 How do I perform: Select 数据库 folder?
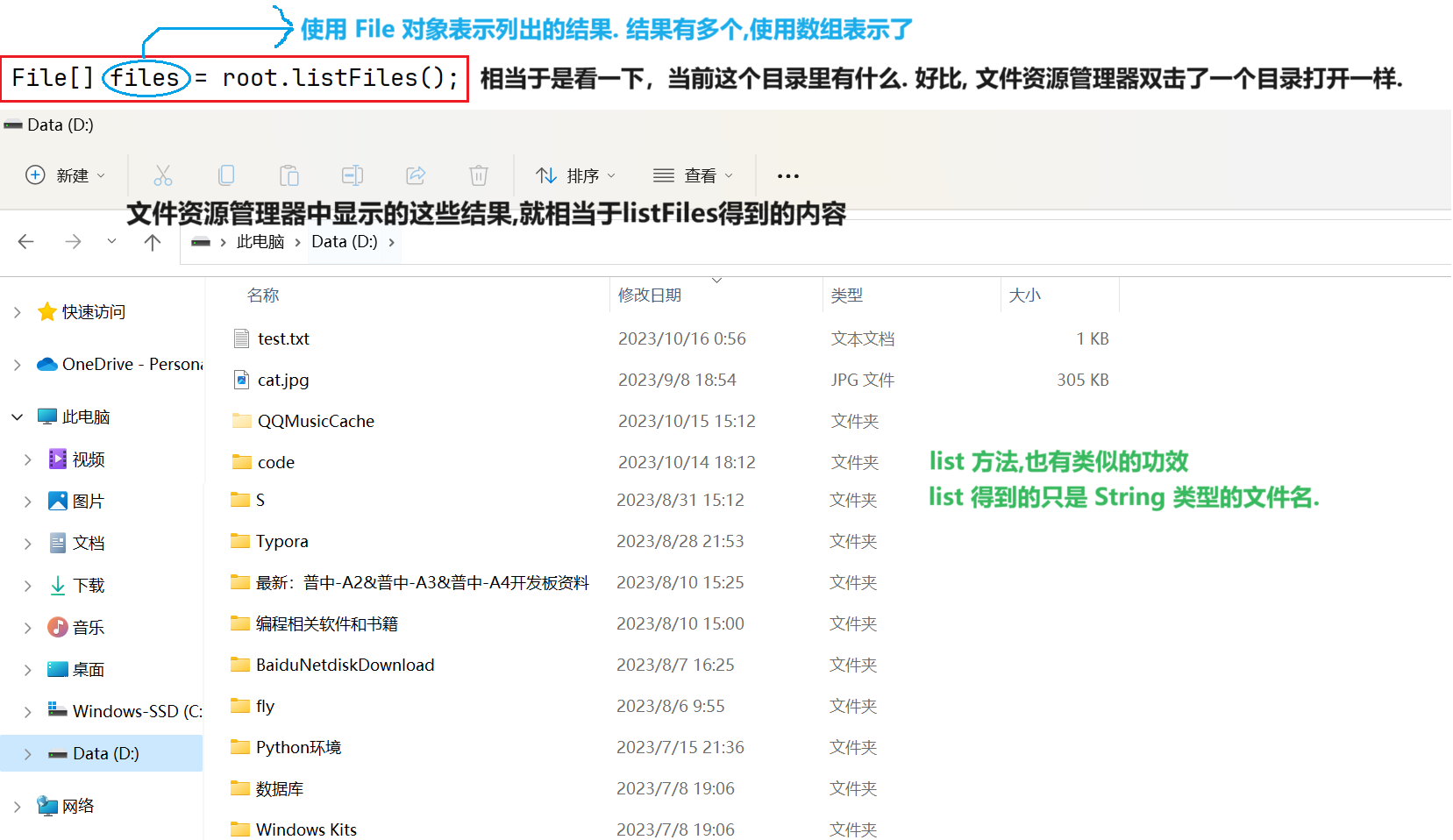(x=280, y=788)
